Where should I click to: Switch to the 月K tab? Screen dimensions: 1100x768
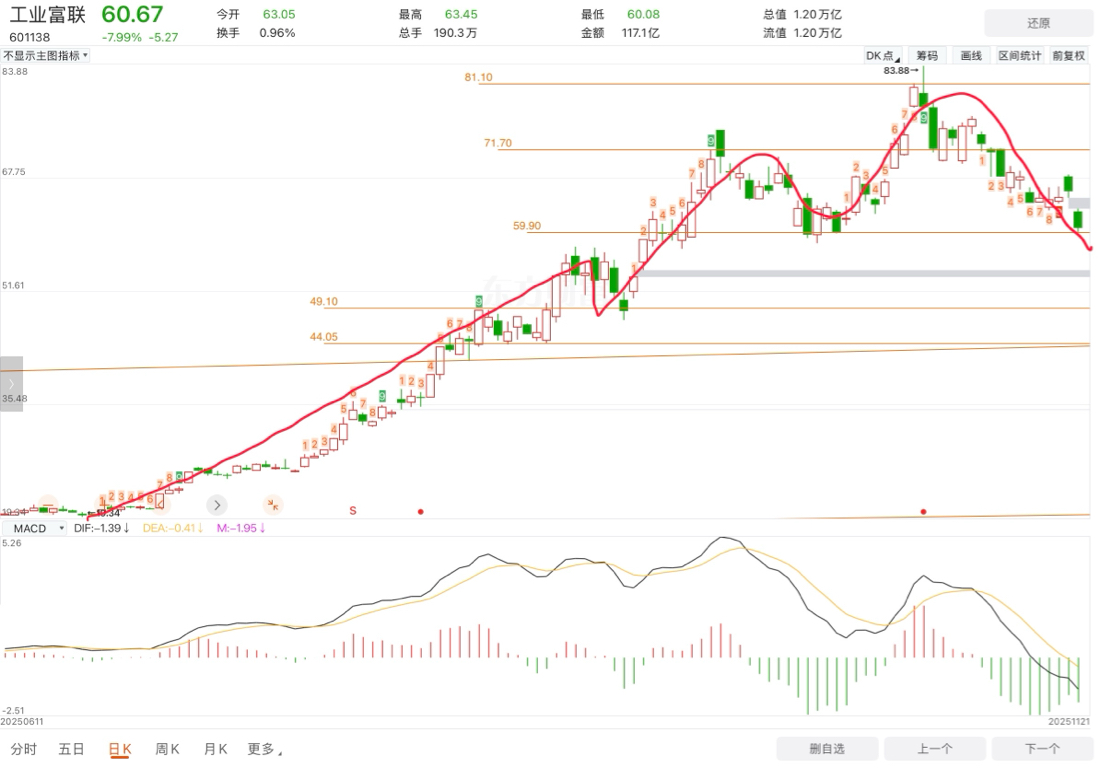click(215, 749)
